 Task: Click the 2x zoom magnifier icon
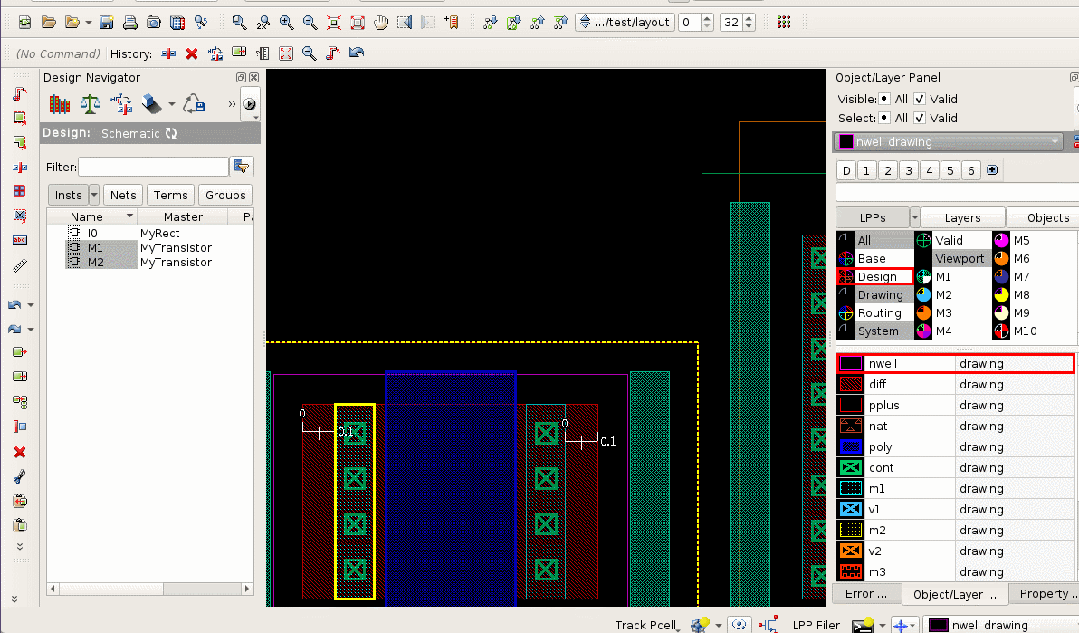tap(263, 22)
